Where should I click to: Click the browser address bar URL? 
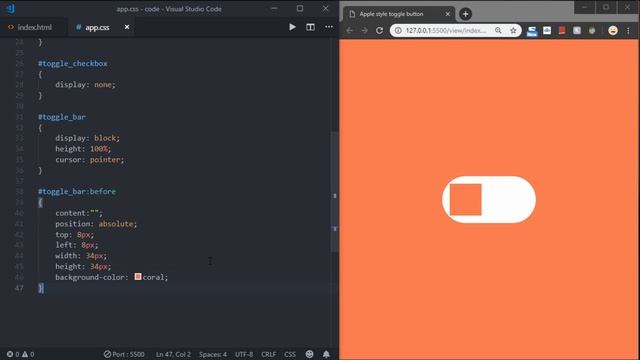point(446,31)
